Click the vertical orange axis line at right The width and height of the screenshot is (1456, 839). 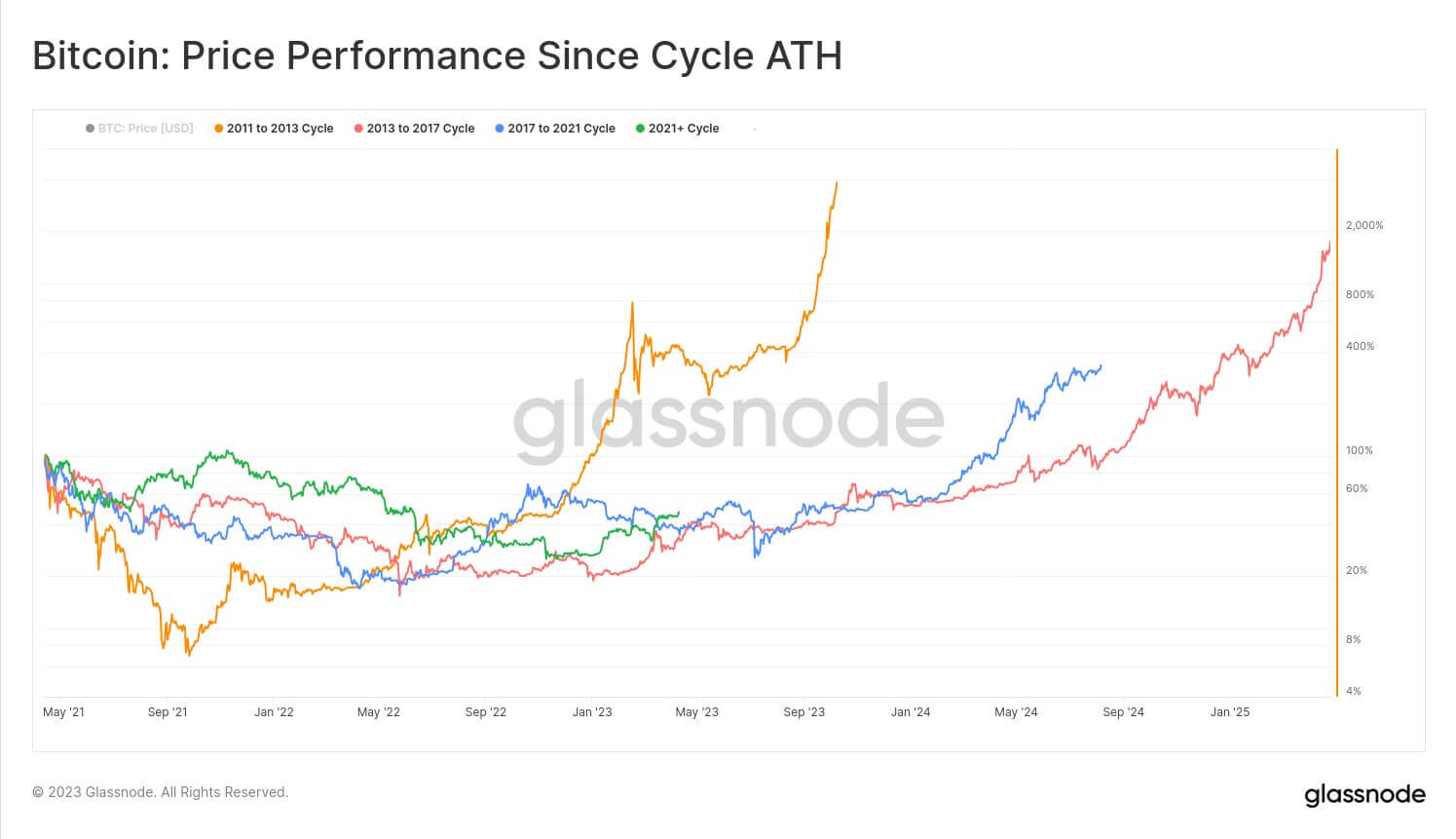(x=1337, y=423)
